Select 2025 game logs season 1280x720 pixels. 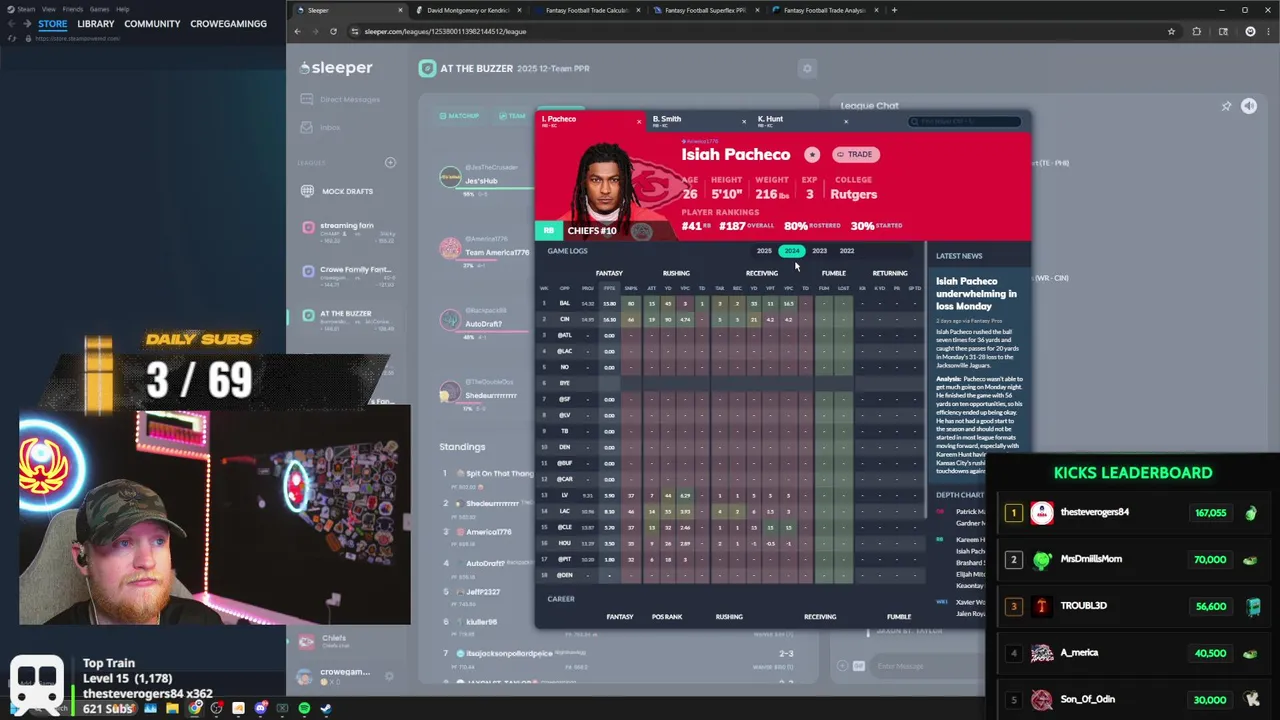764,251
